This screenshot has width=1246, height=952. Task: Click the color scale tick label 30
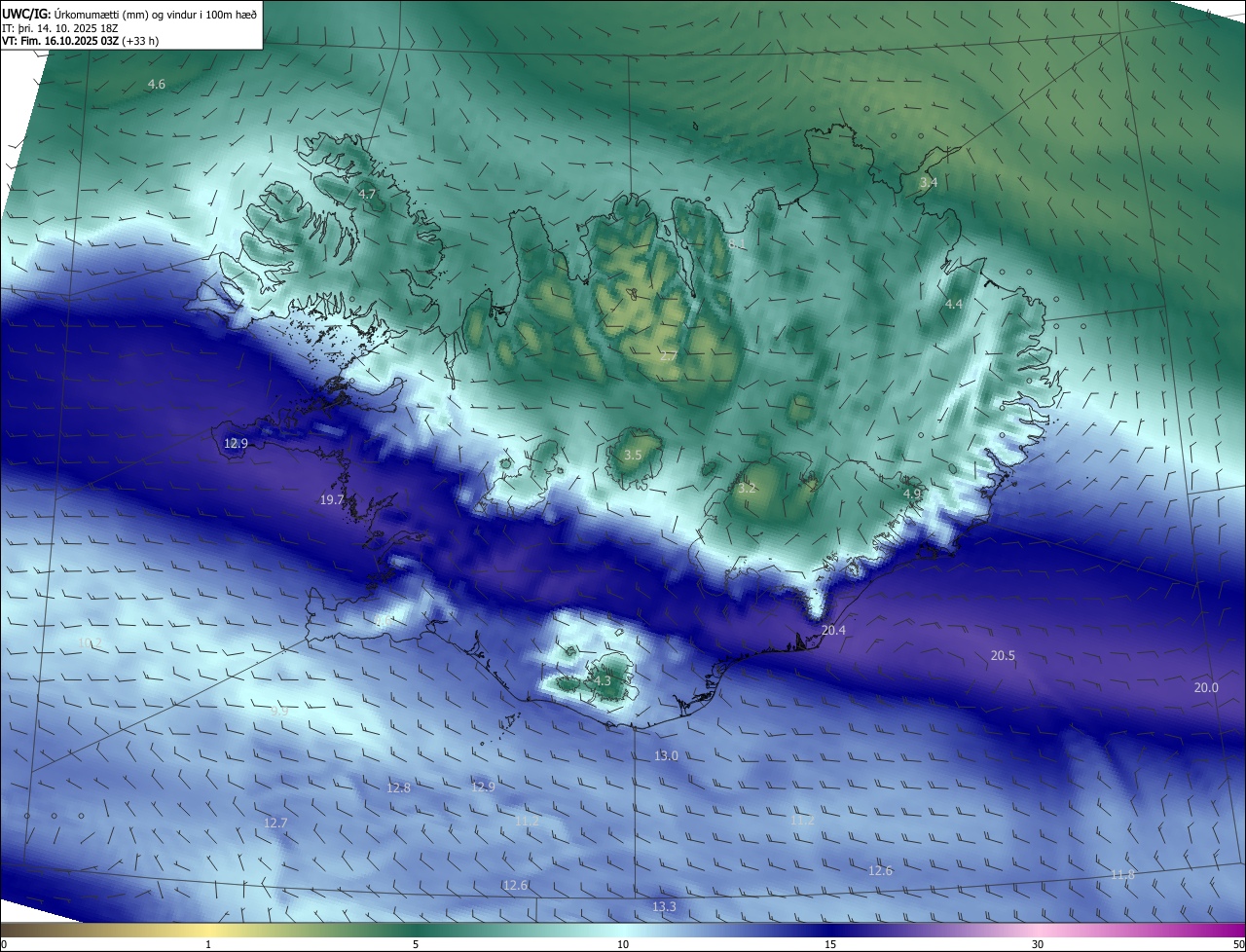1038,944
